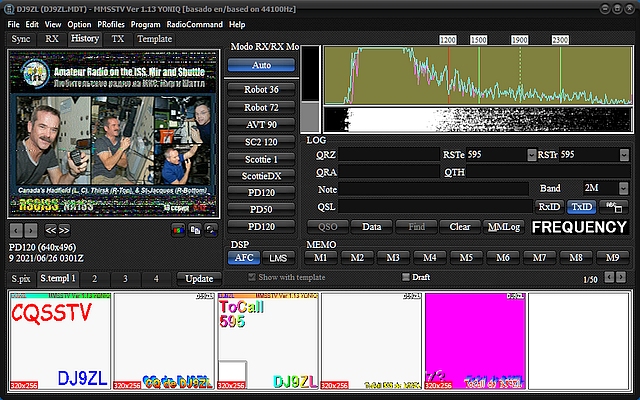The image size is (640, 400).
Task: Select the S.pix tab
Action: tap(21, 279)
